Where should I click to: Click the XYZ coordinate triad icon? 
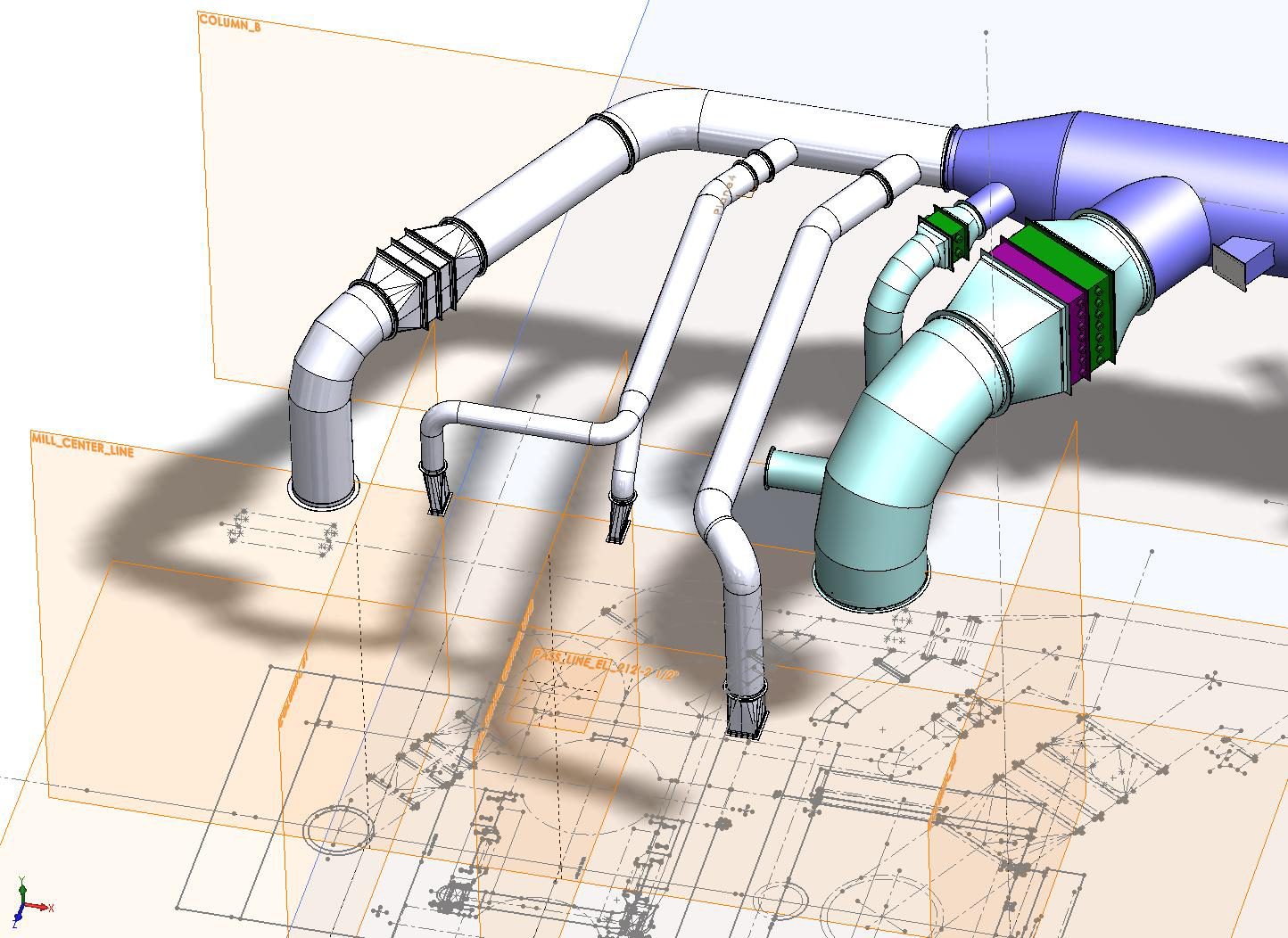click(x=29, y=902)
